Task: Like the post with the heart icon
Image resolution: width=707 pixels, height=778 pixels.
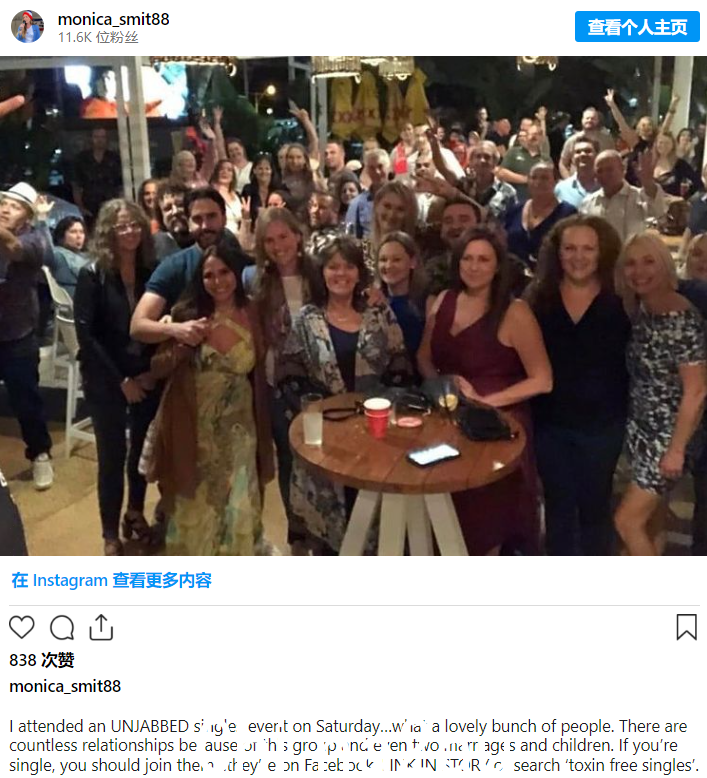Action: (22, 627)
